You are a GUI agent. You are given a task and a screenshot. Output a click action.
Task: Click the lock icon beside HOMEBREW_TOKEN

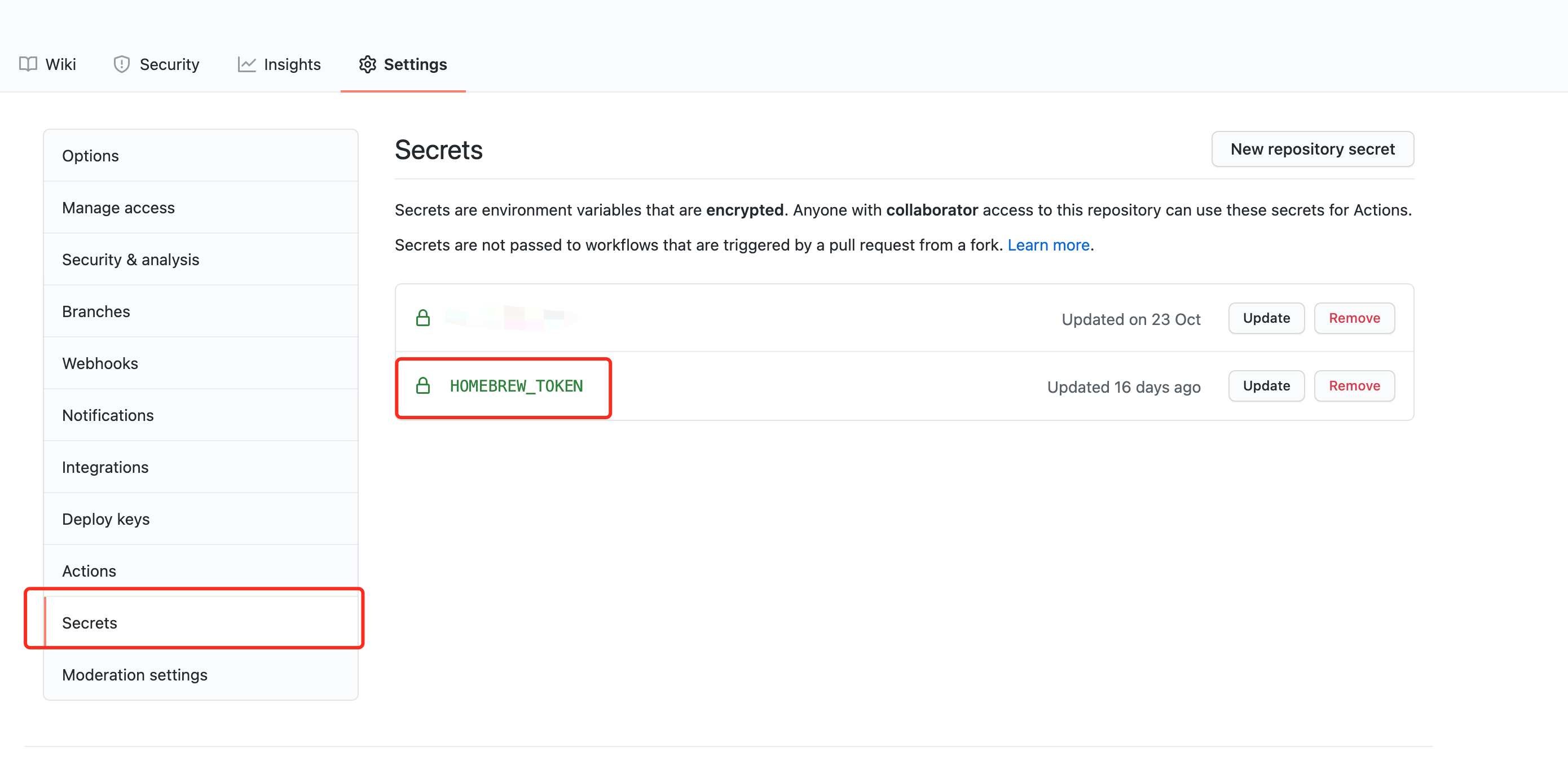point(423,385)
